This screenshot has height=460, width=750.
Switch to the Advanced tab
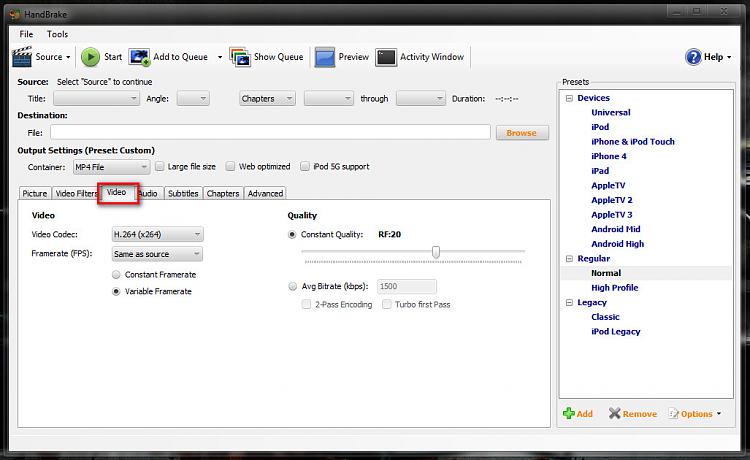click(265, 193)
